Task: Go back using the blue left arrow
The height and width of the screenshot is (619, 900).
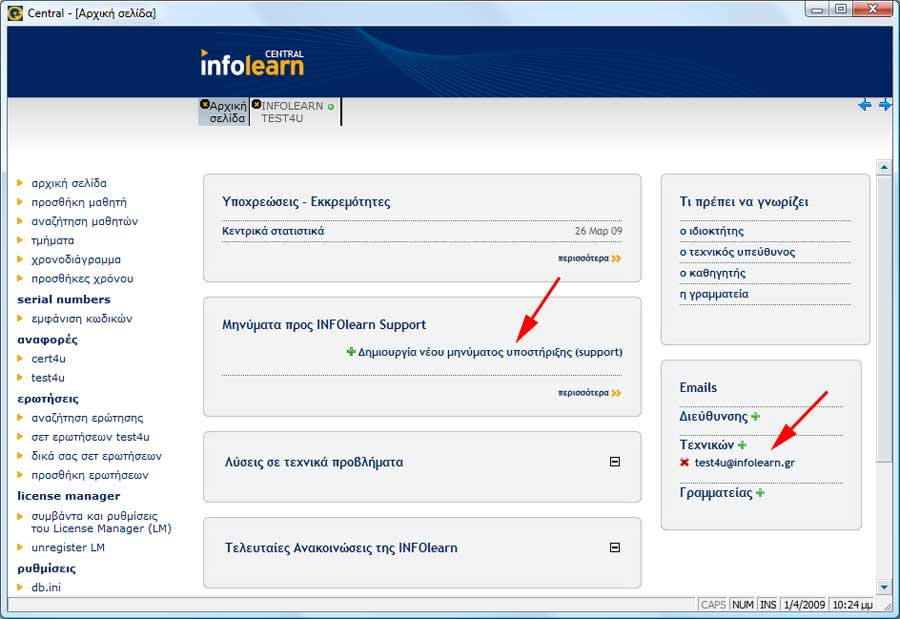Action: point(864,105)
